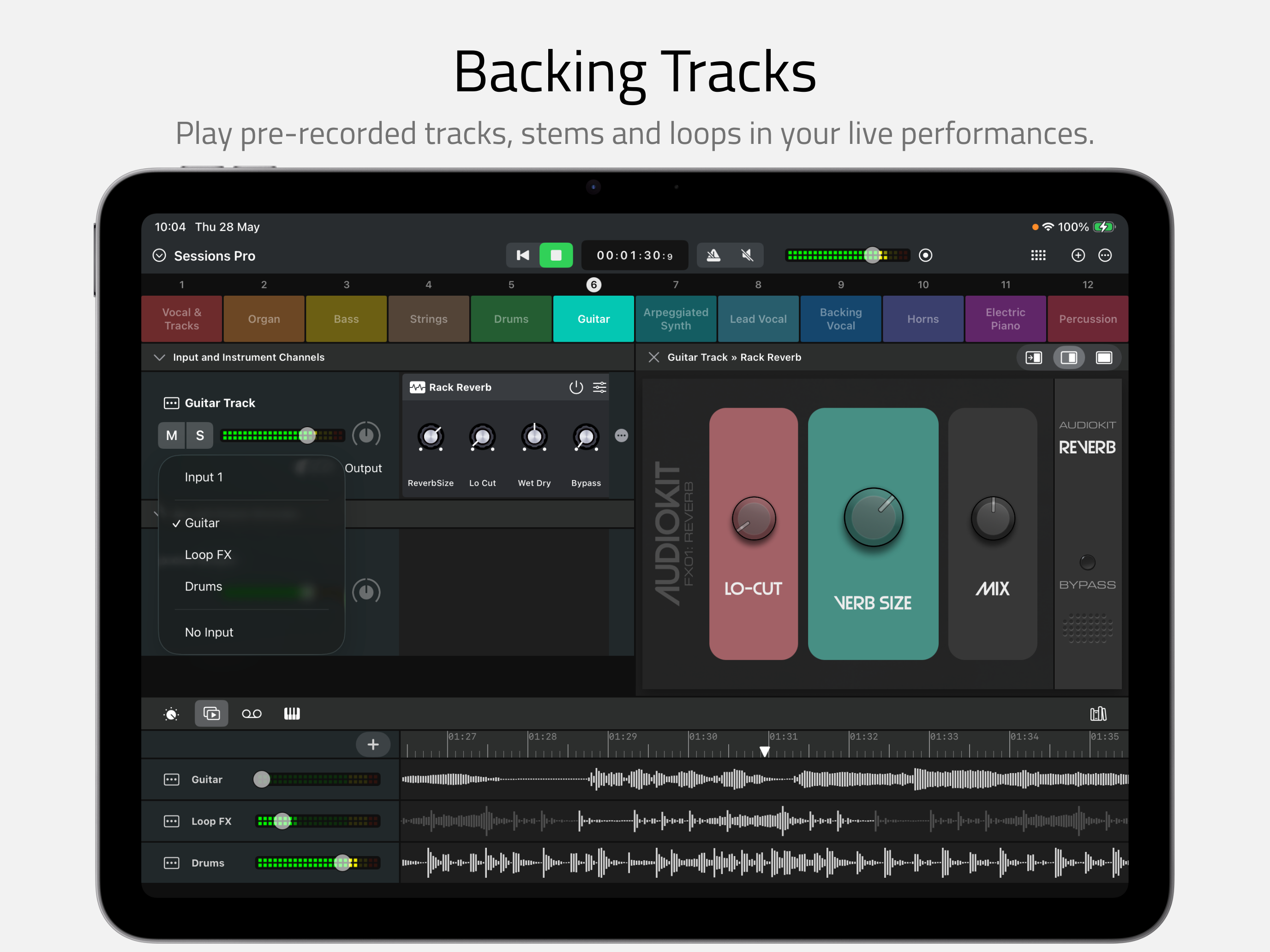
Task: Click the playhead marker on the timeline
Action: (764, 751)
